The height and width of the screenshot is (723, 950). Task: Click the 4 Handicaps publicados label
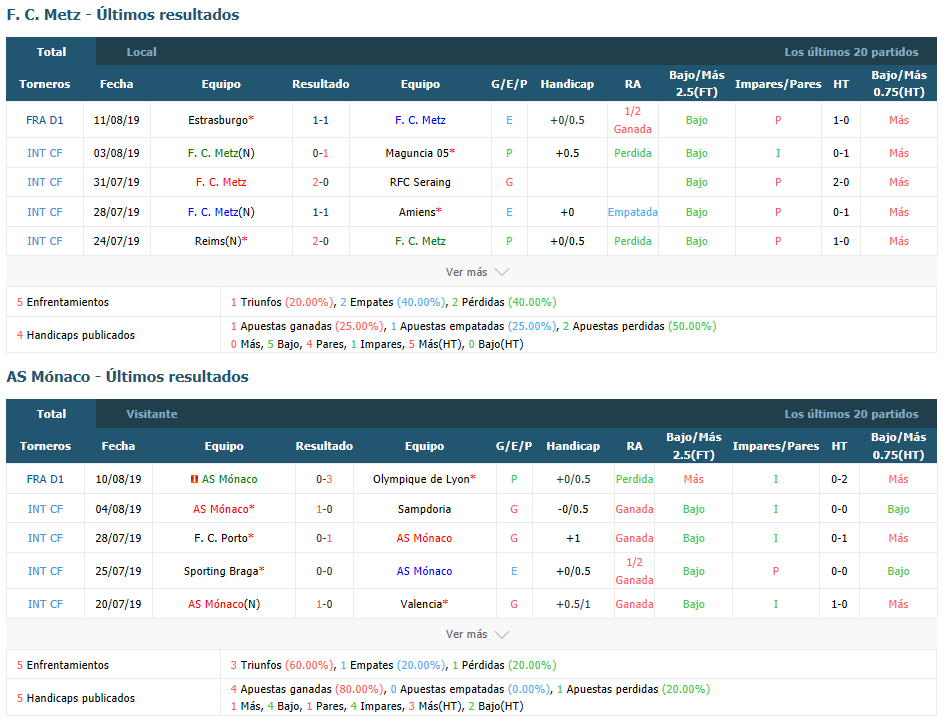[76, 335]
